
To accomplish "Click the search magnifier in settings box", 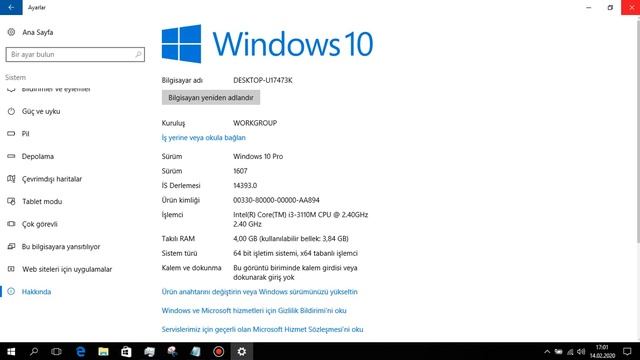I will (x=138, y=54).
